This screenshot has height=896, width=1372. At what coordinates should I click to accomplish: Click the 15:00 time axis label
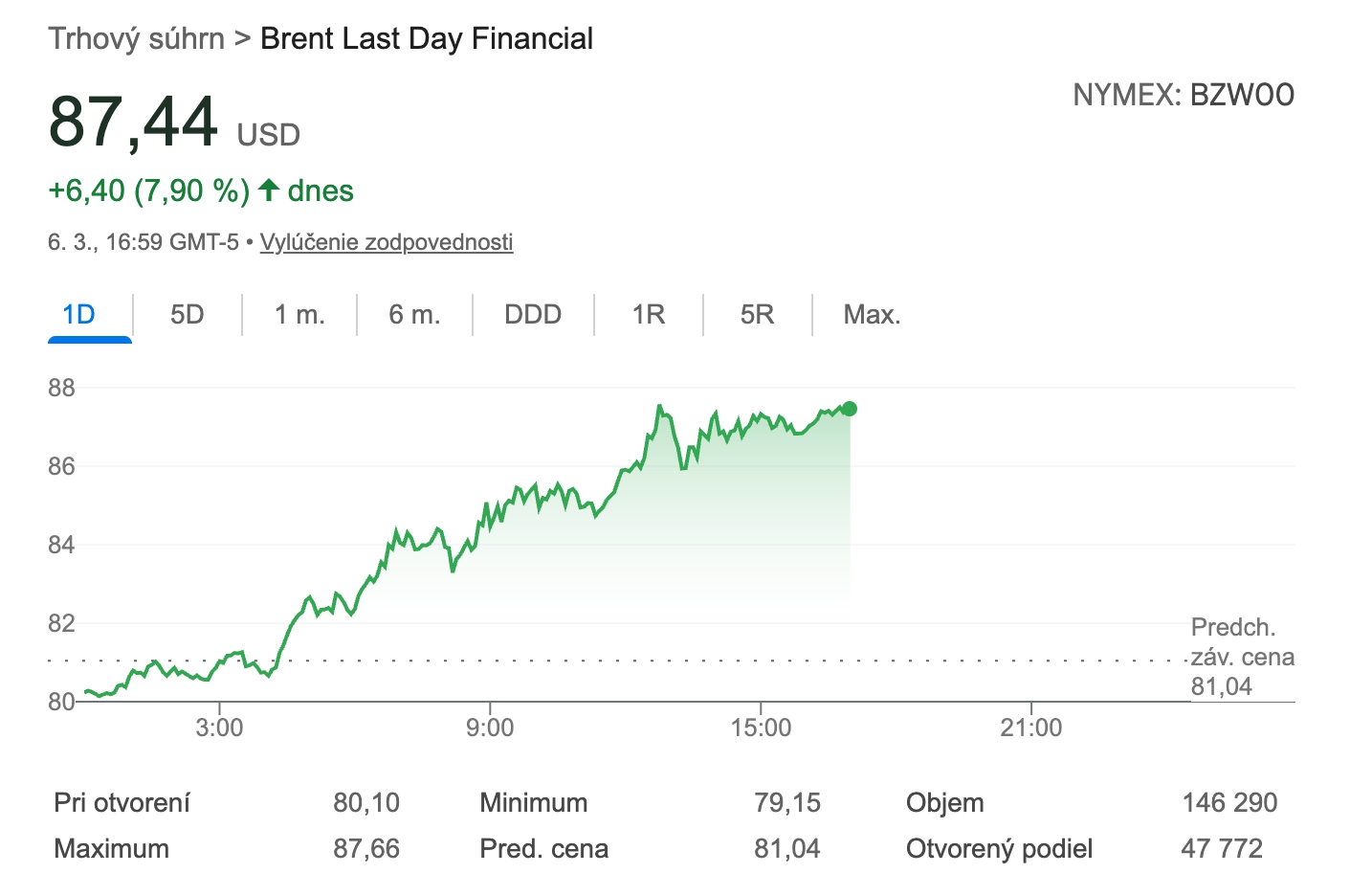click(x=761, y=728)
